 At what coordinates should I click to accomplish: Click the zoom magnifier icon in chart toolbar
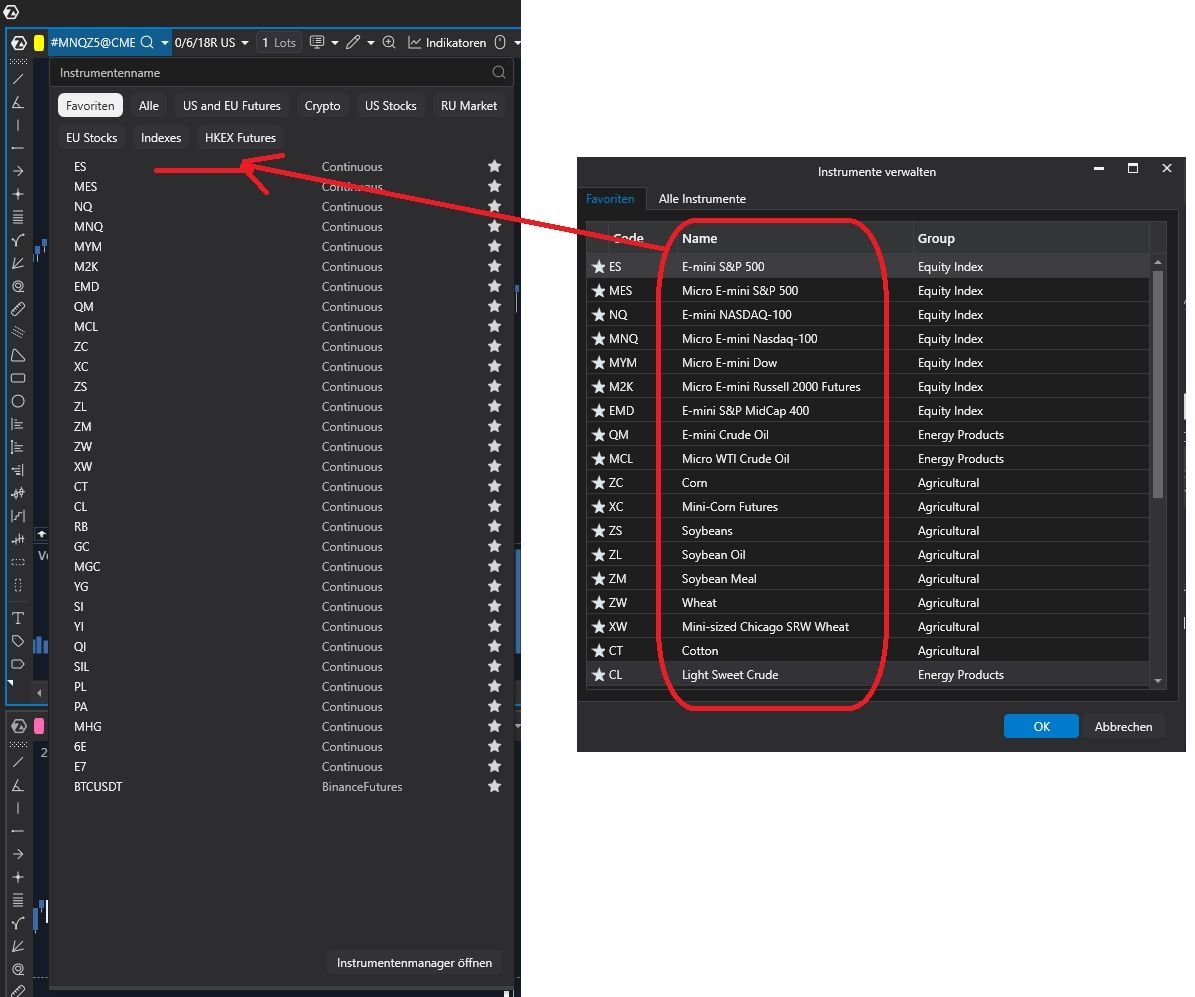[x=389, y=43]
